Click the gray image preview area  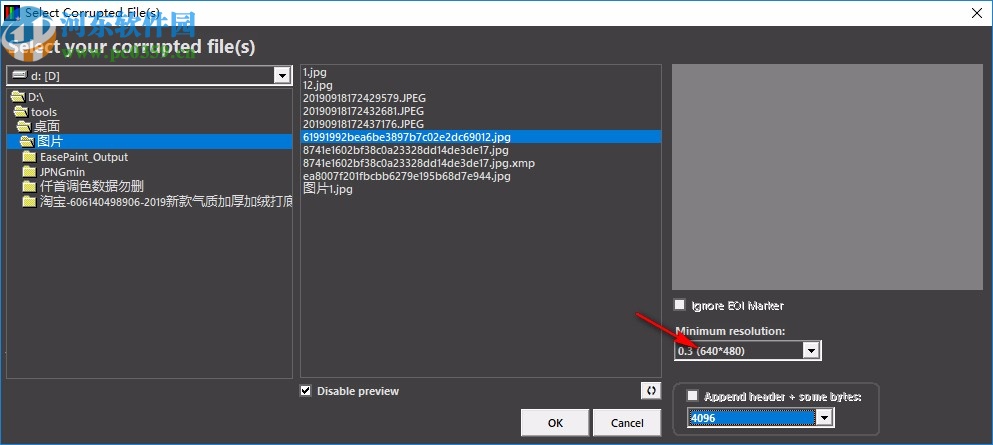click(x=827, y=177)
